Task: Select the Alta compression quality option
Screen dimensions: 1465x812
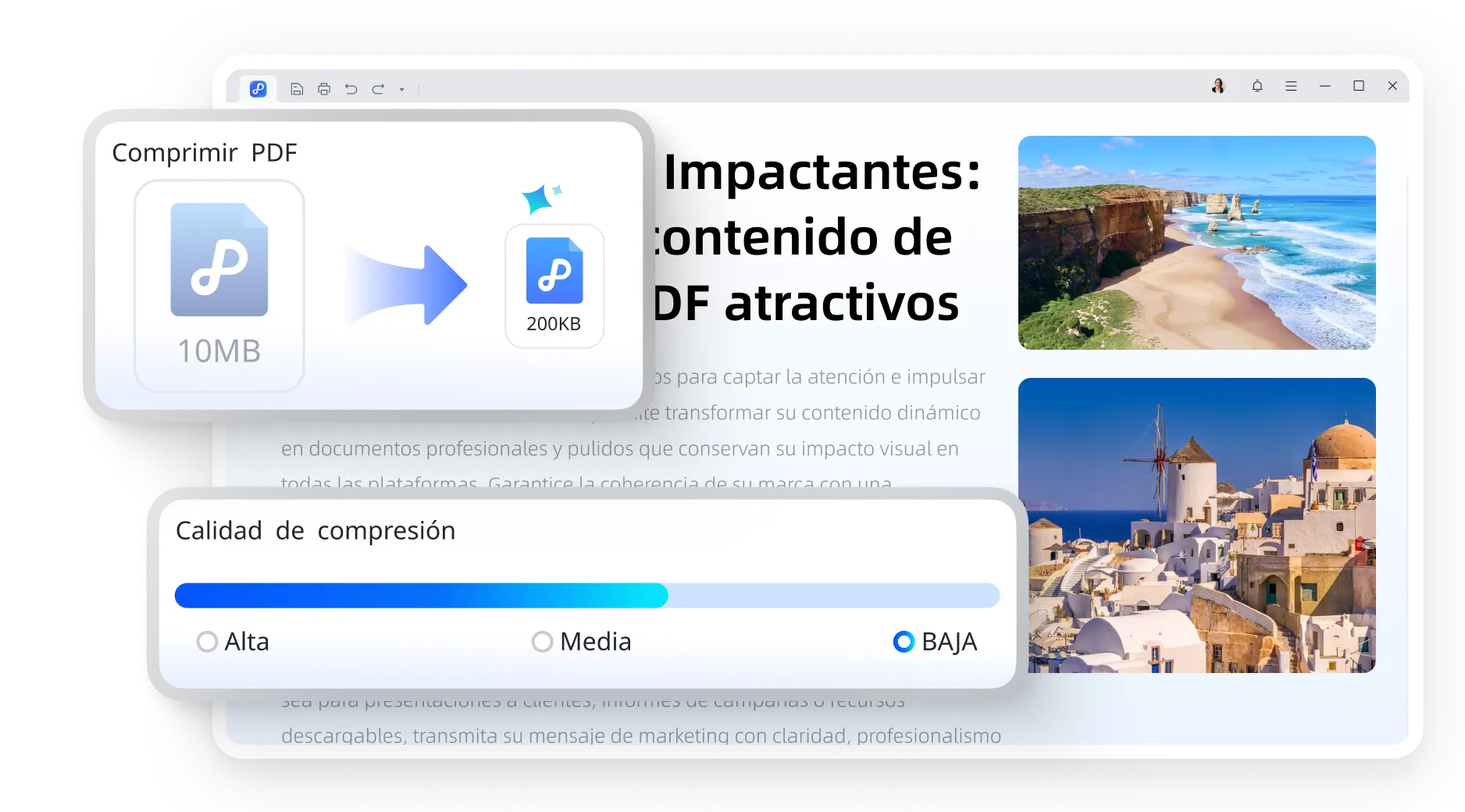Action: 233,642
